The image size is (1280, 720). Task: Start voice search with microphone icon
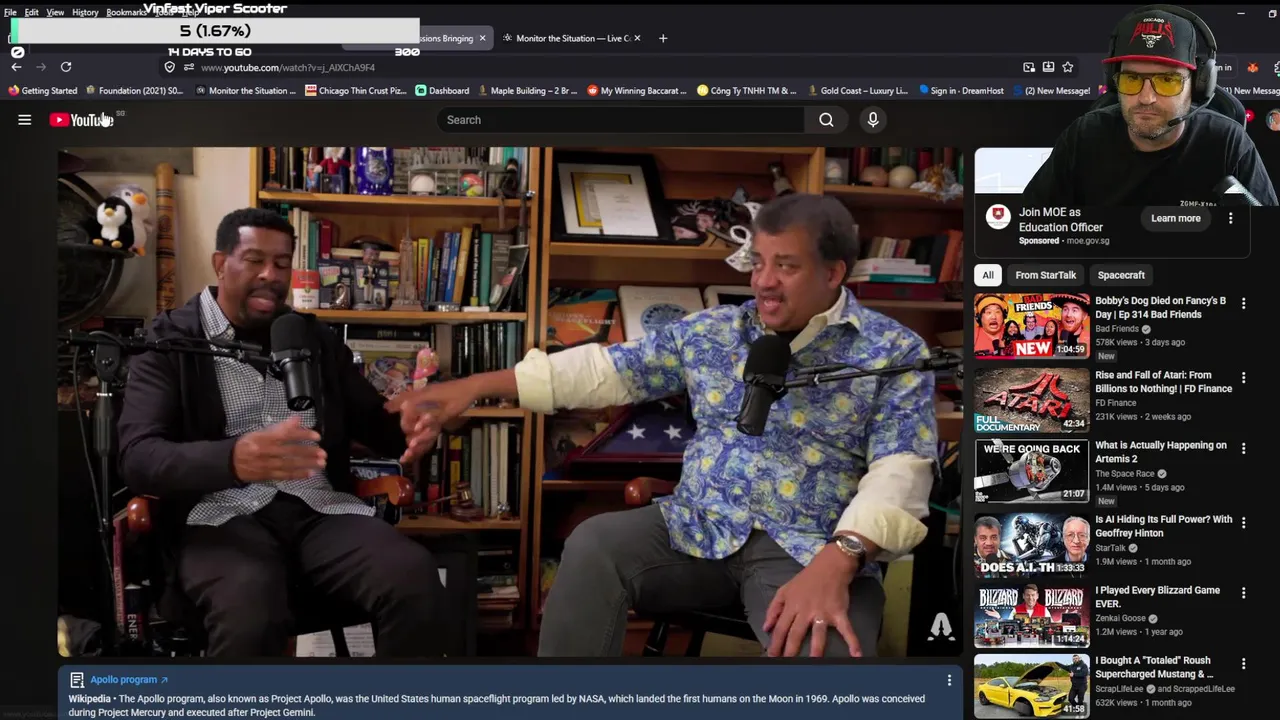[x=873, y=120]
